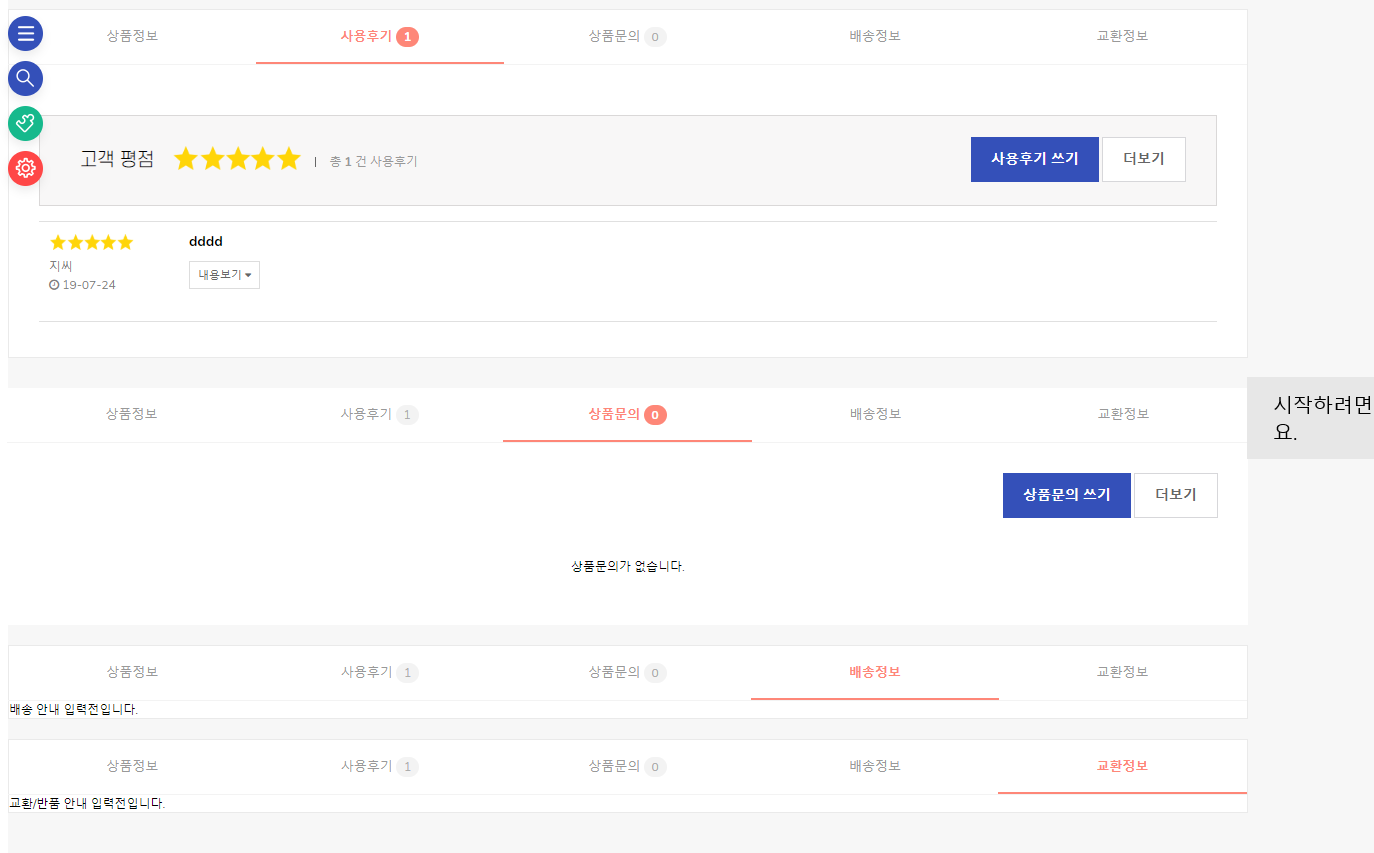Click the small star rating above 지씨
Image resolution: width=1374 pixels, height=853 pixels.
(x=91, y=242)
